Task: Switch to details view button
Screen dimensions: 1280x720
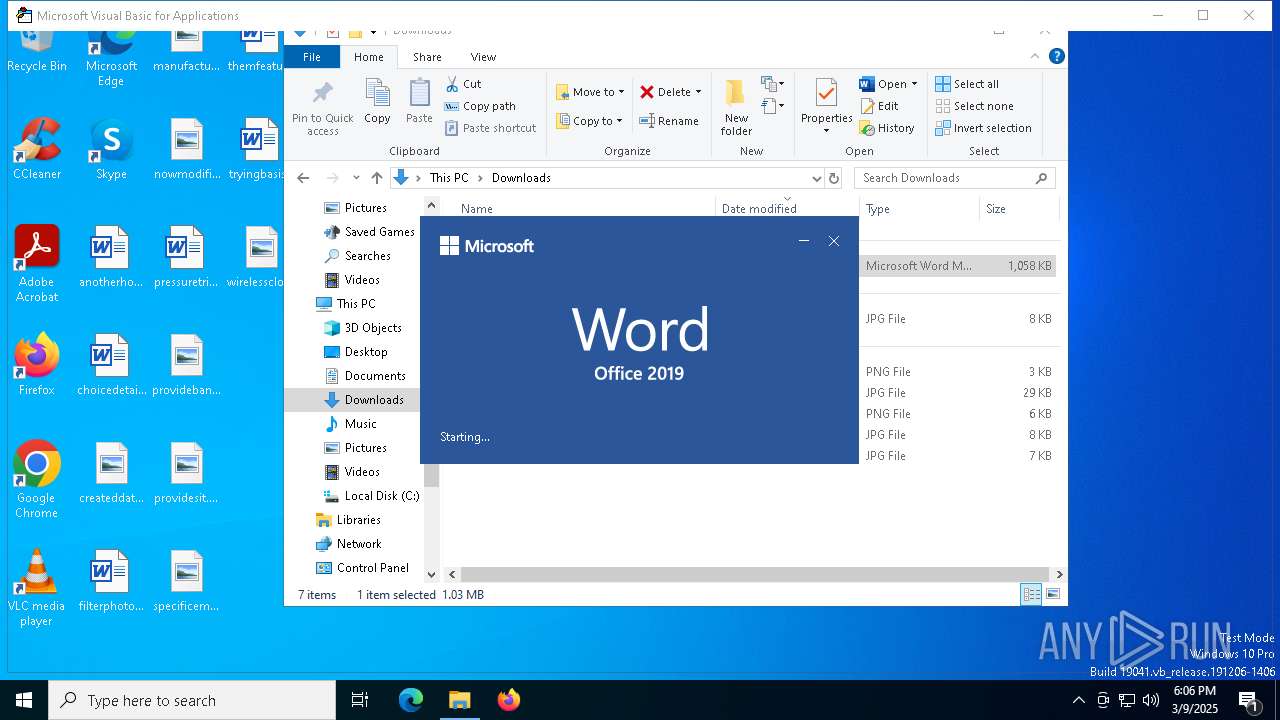Action: point(1031,595)
